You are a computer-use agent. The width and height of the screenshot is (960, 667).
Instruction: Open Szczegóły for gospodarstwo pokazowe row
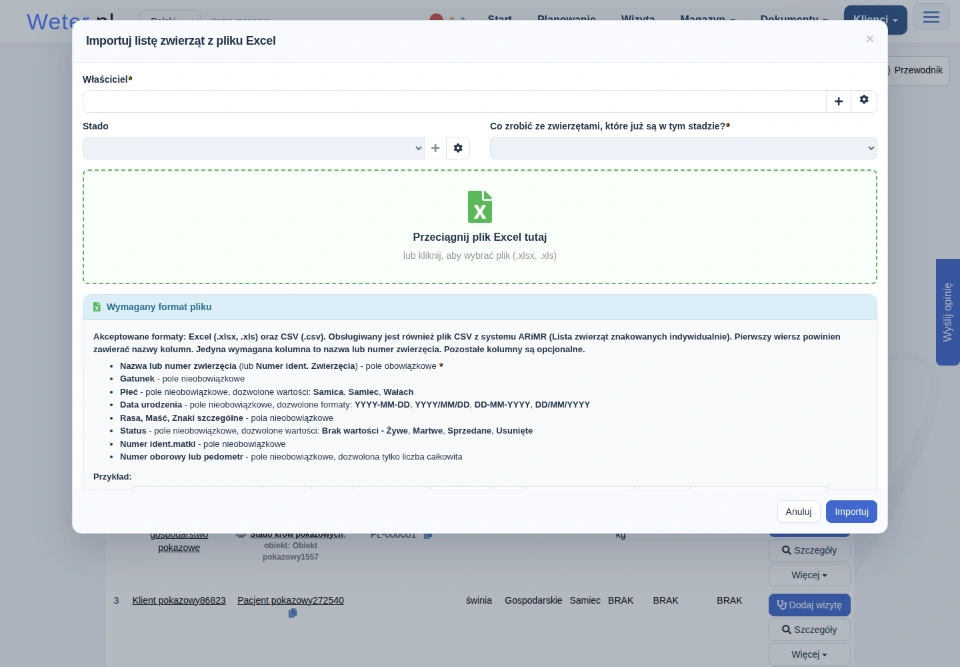pyautogui.click(x=809, y=550)
